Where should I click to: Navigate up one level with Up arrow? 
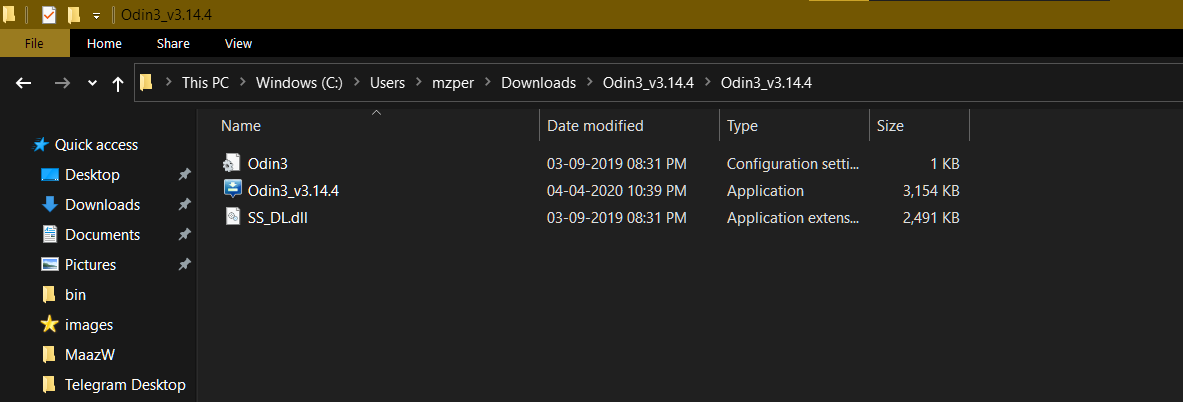pos(118,83)
